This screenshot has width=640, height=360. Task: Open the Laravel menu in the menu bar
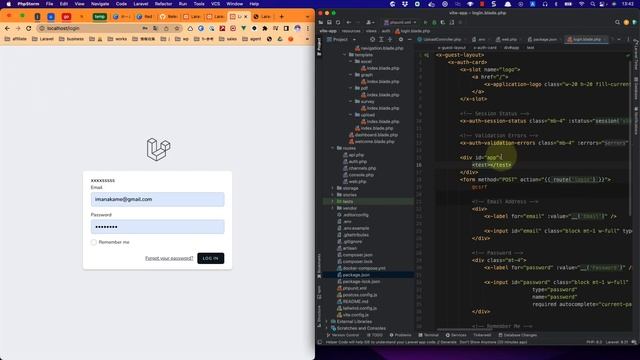pyautogui.click(x=141, y=4)
